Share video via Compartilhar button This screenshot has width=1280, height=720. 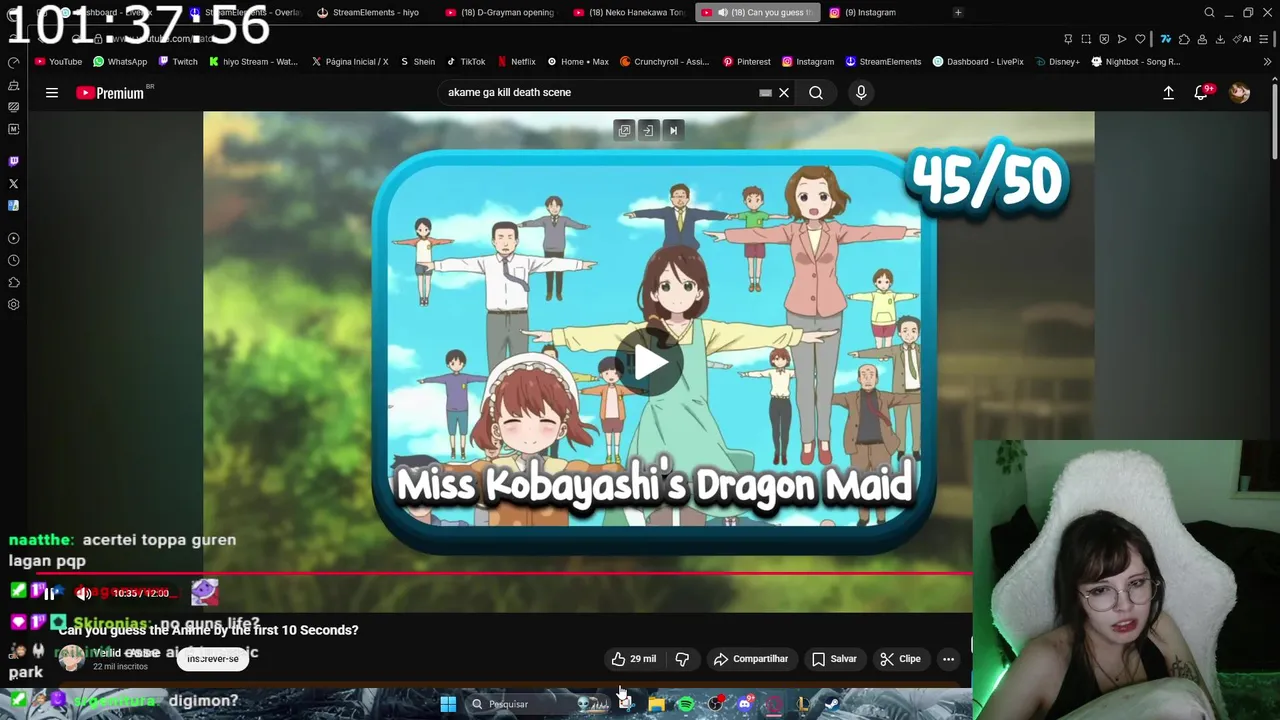751,659
